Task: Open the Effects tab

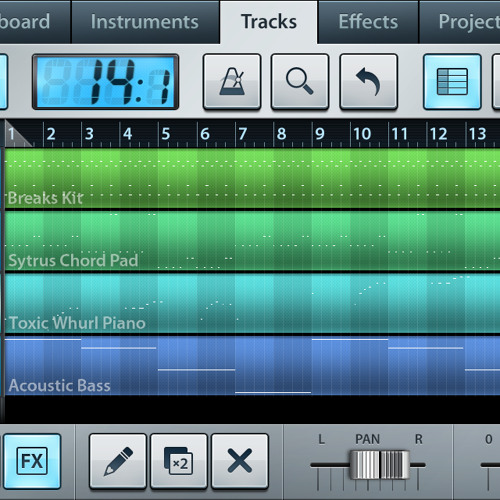Action: (x=368, y=22)
